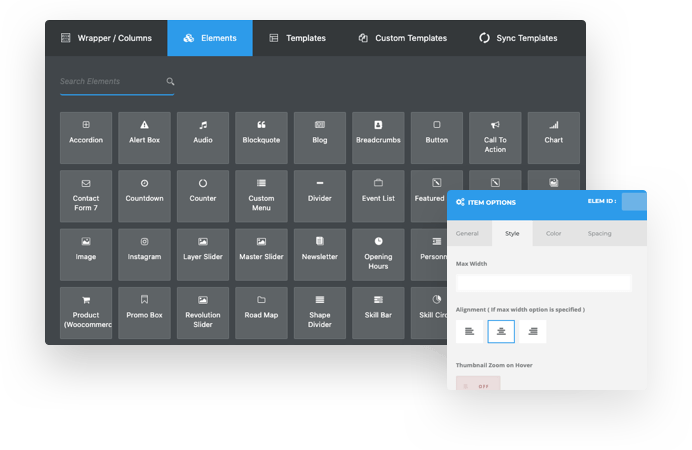Set alignment to center
Image resolution: width=692 pixels, height=450 pixels.
point(501,331)
